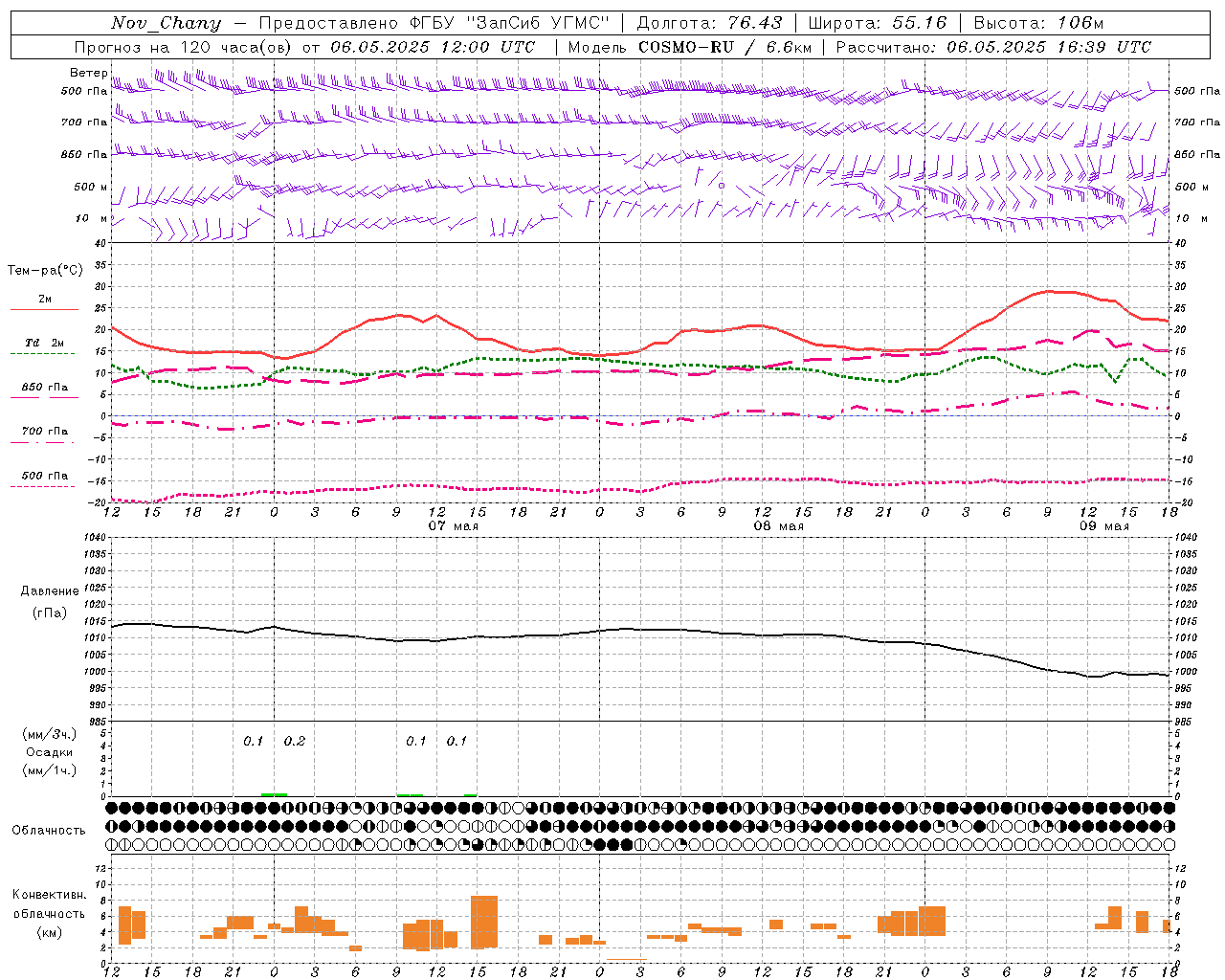This screenshot has width=1225, height=980.
Task: Click the 08 мая date label
Action: pos(779,526)
